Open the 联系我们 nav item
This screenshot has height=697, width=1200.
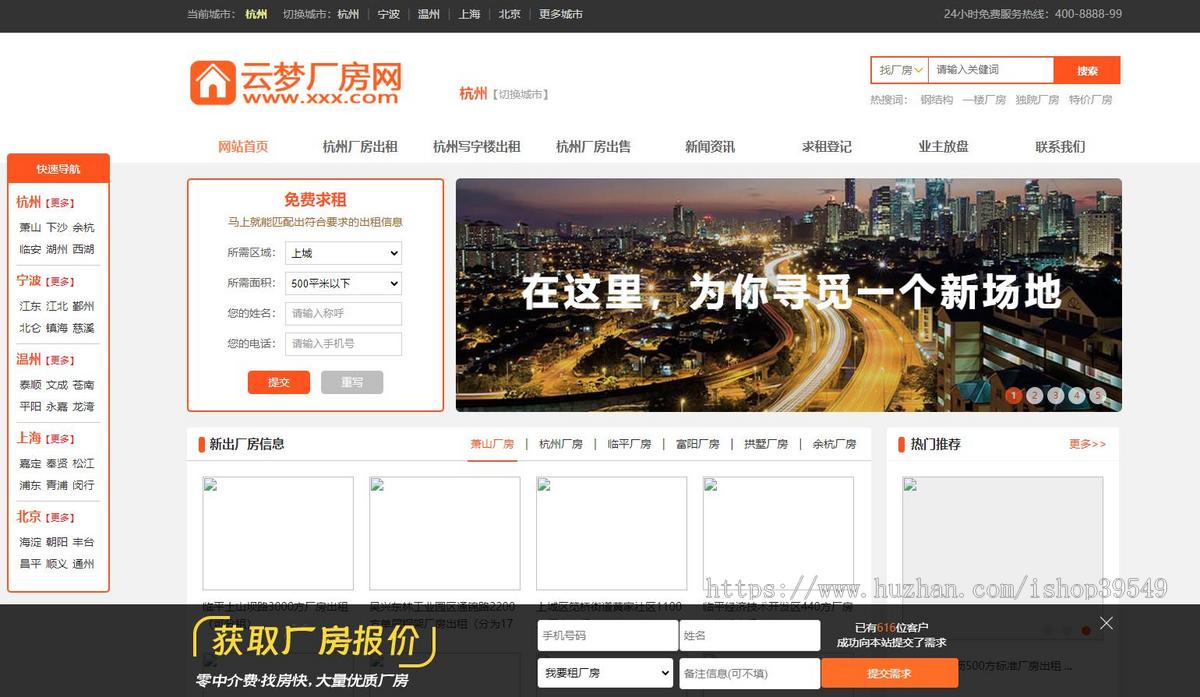click(x=1060, y=146)
